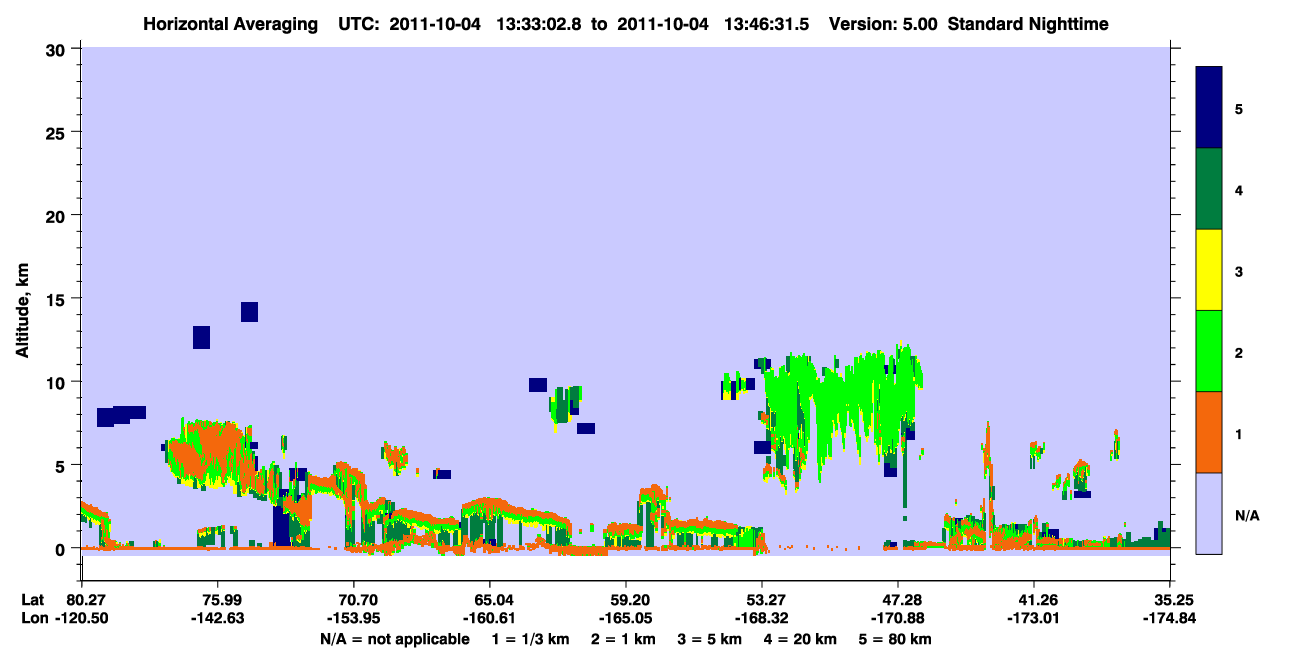Click the colorbar label 4
1300x667 pixels.
1239,190
